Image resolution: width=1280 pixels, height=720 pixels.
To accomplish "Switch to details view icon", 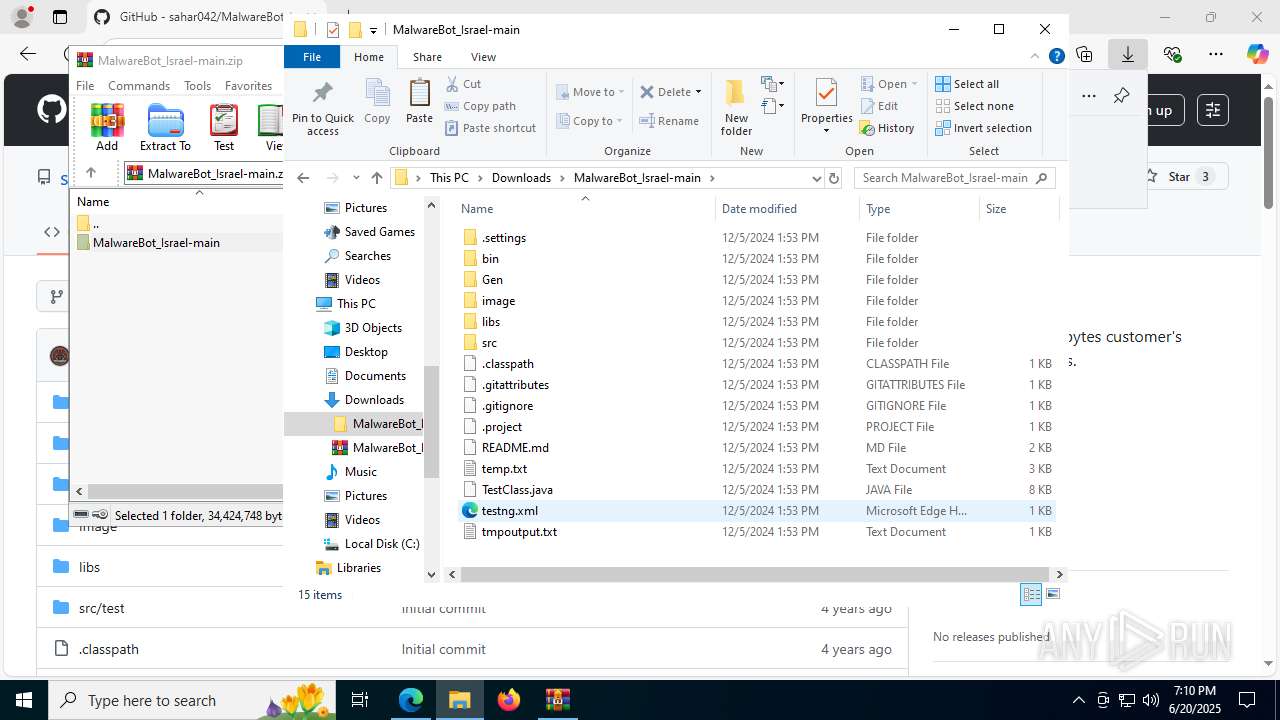I will (x=1031, y=594).
